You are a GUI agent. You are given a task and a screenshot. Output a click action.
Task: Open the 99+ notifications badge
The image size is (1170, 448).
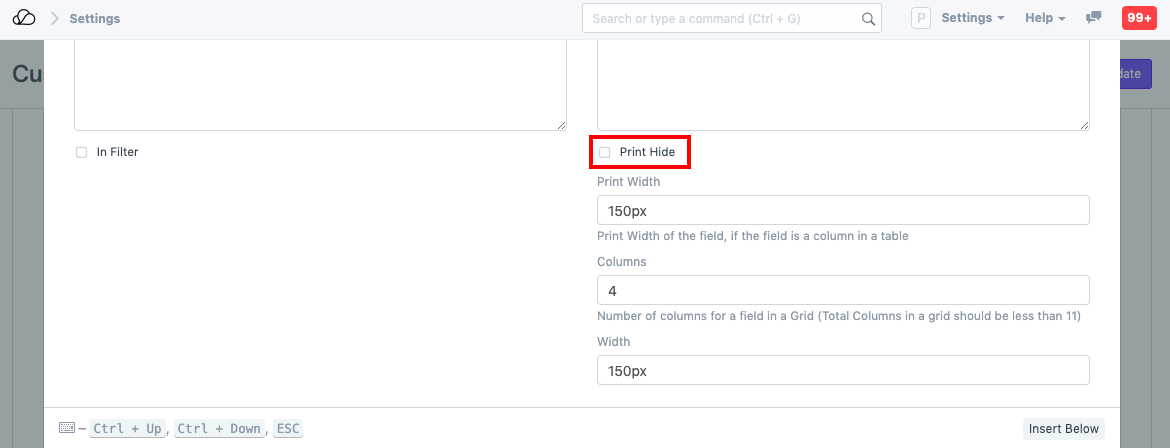click(x=1139, y=18)
